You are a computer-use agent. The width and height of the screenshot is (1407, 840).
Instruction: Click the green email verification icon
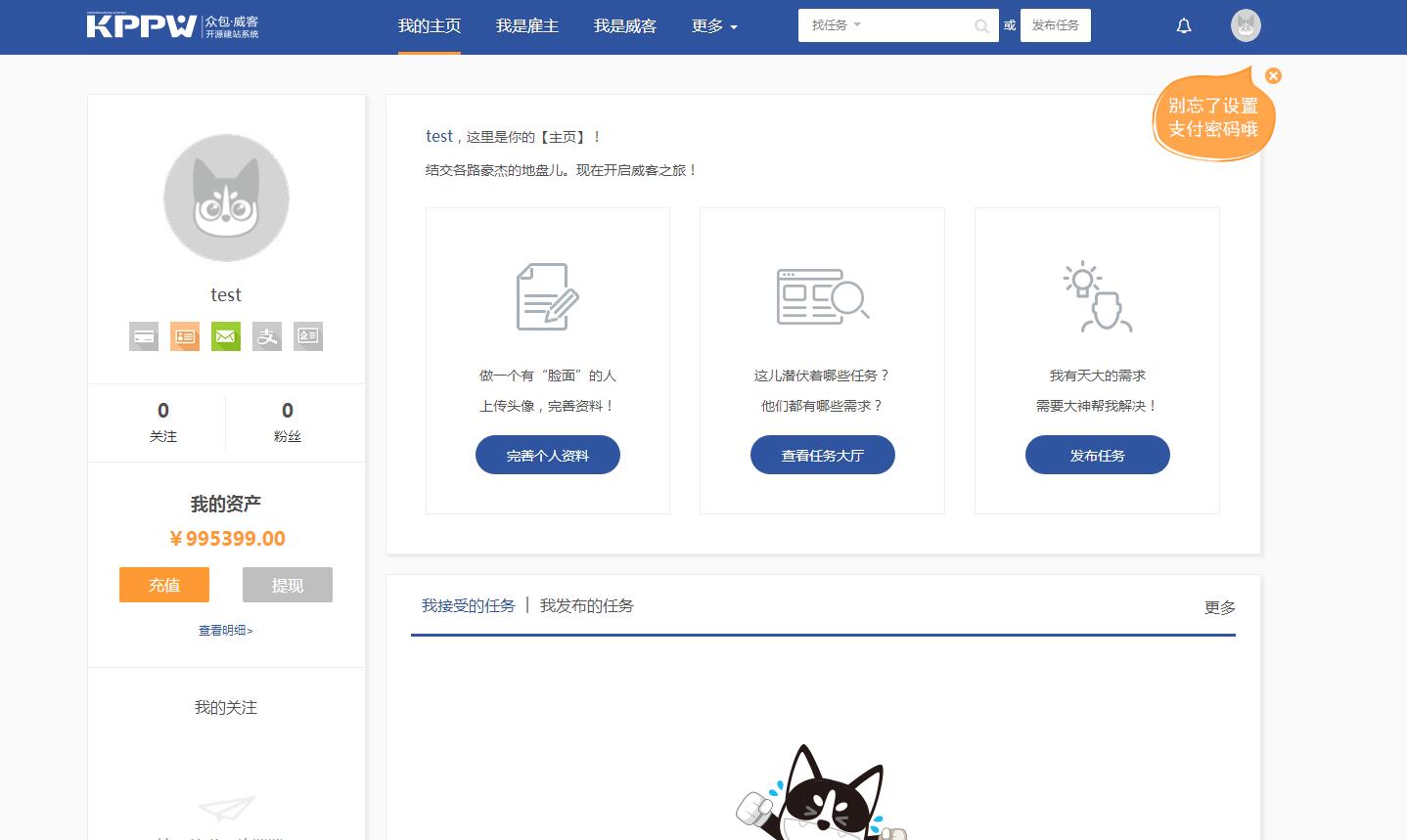click(x=226, y=336)
